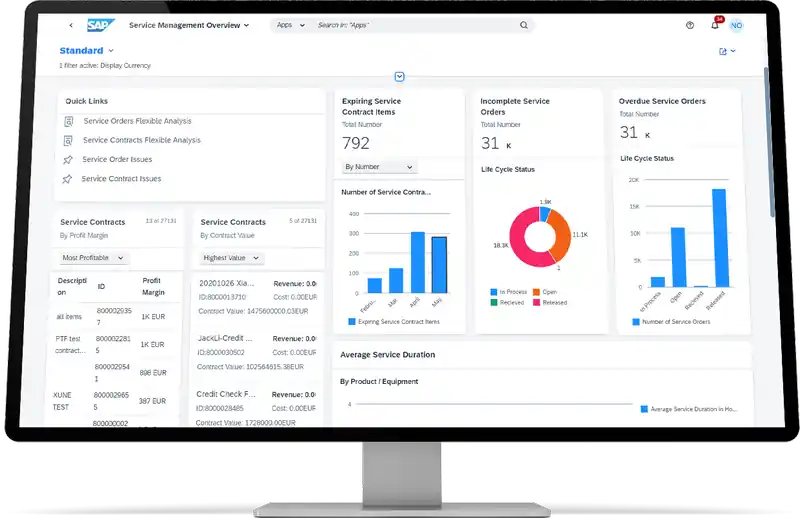Open the By Number dropdown
The image size is (800, 518).
(379, 167)
